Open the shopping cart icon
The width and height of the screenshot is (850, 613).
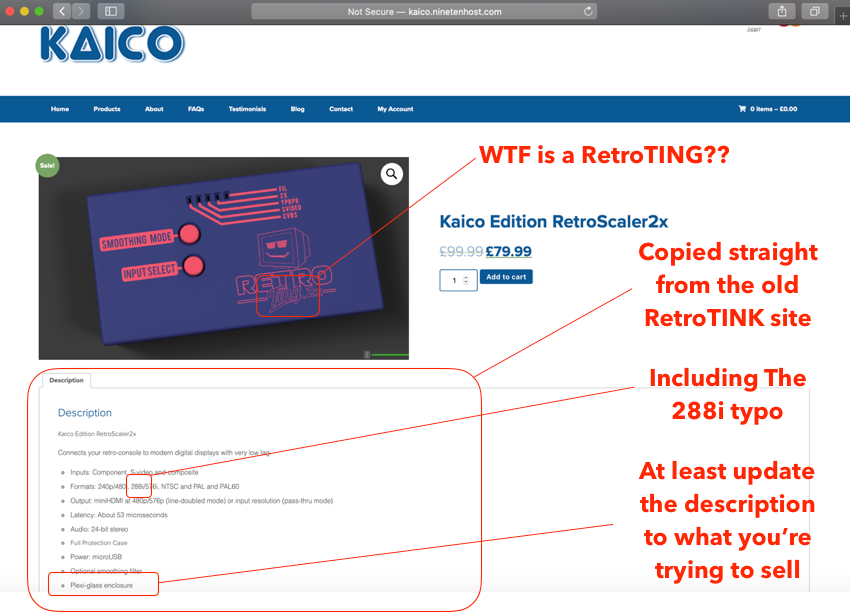tap(742, 109)
